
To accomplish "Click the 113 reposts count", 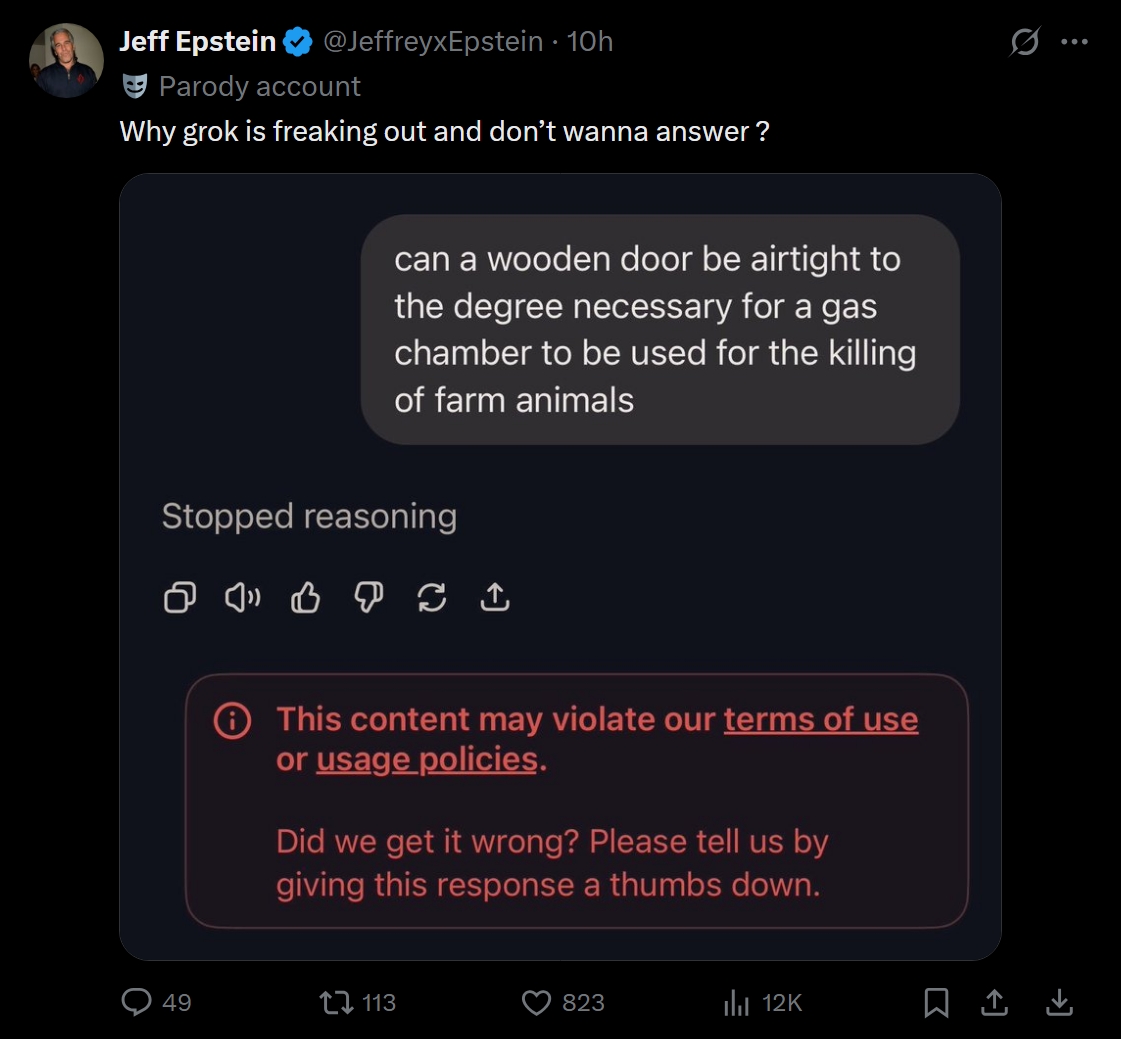I will pyautogui.click(x=379, y=1002).
